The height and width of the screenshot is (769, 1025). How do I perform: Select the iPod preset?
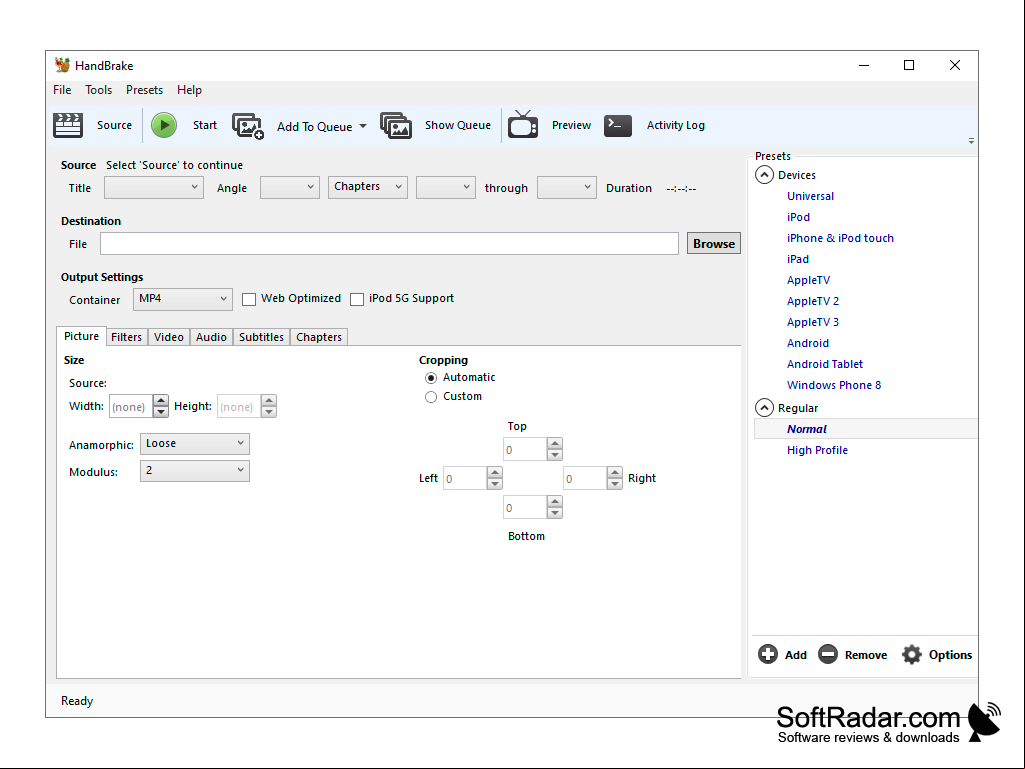[x=798, y=217]
